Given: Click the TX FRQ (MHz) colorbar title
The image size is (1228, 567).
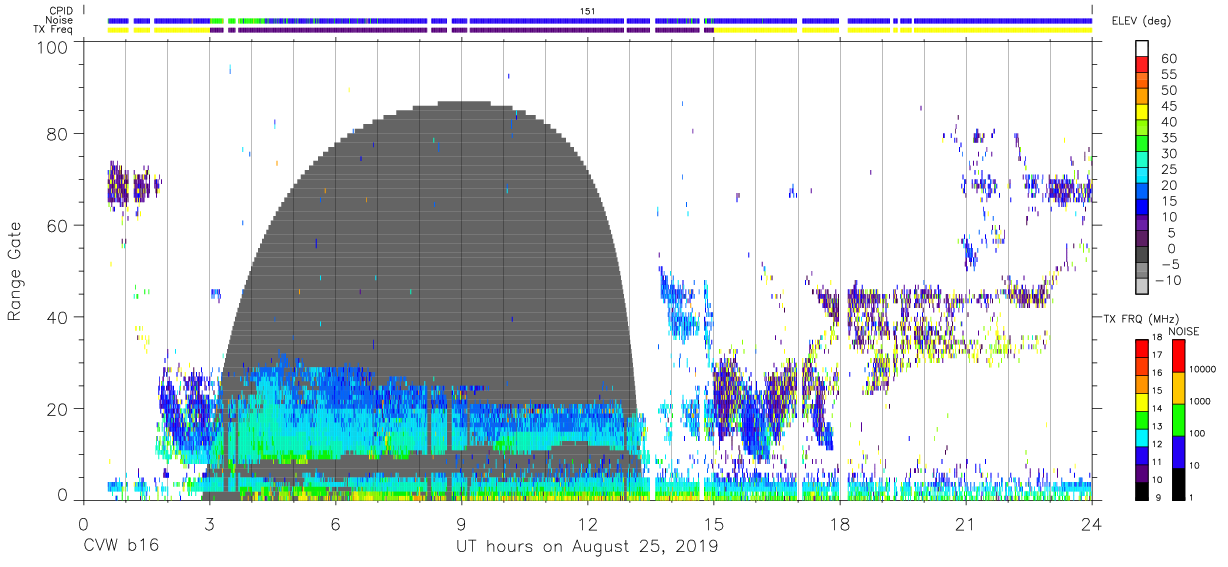Looking at the screenshot, I should click(1141, 318).
